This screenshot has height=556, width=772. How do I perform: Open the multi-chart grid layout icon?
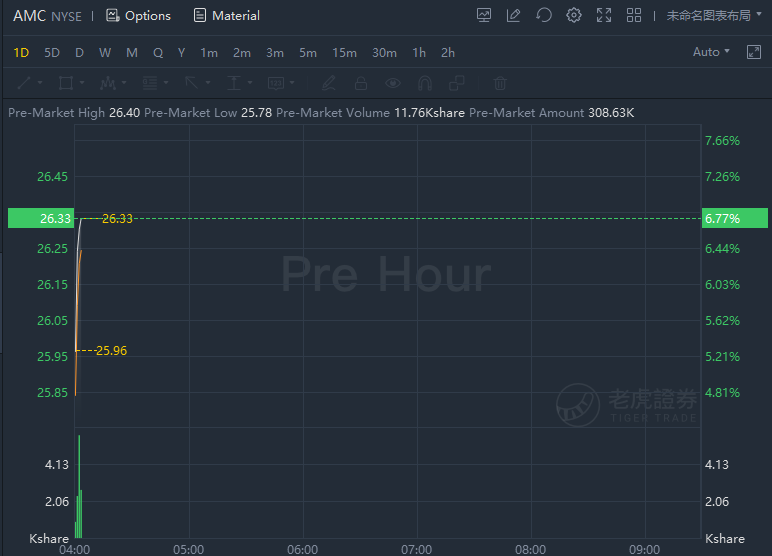pos(634,15)
